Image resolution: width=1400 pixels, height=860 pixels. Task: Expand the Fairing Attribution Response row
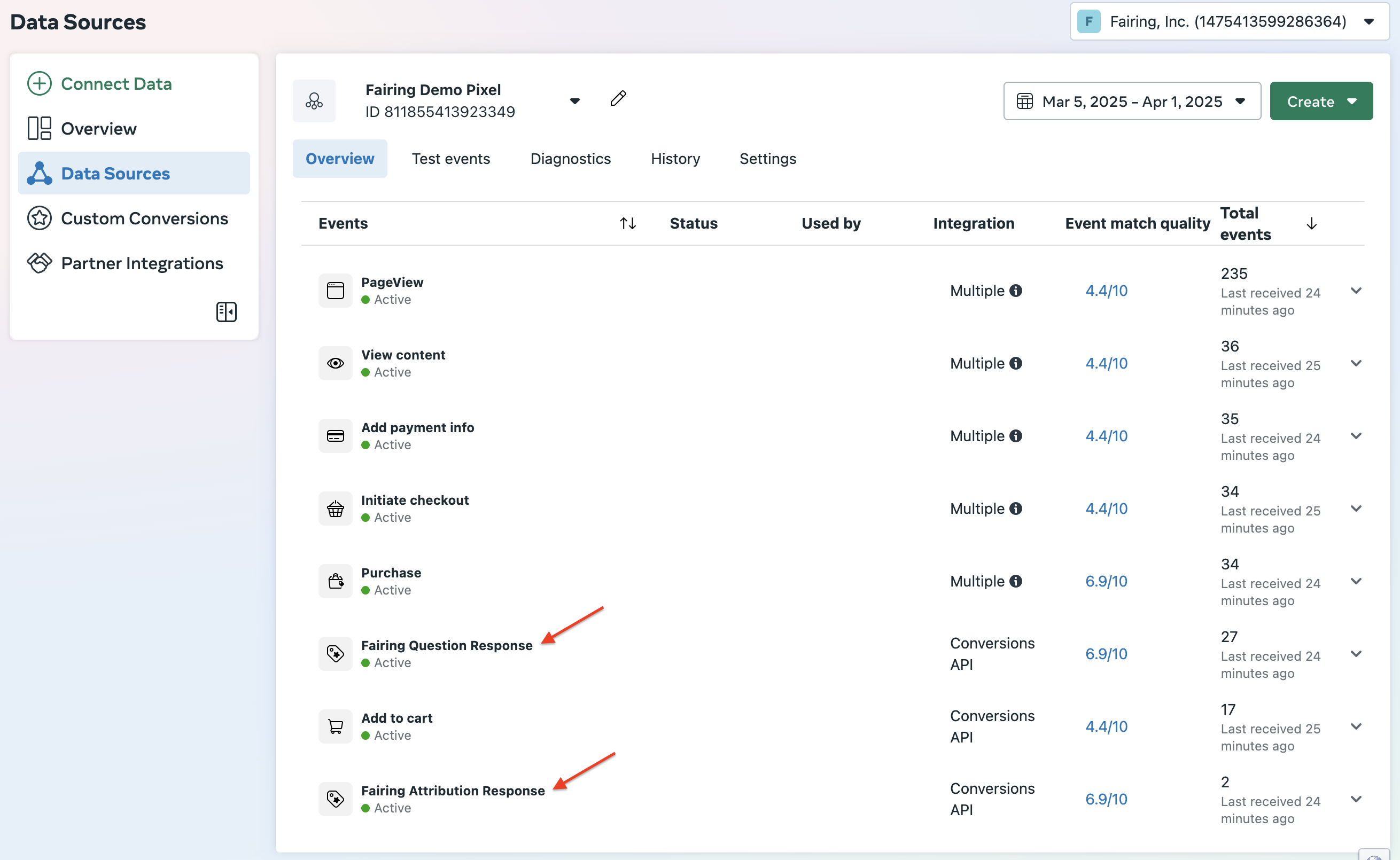pyautogui.click(x=1356, y=799)
